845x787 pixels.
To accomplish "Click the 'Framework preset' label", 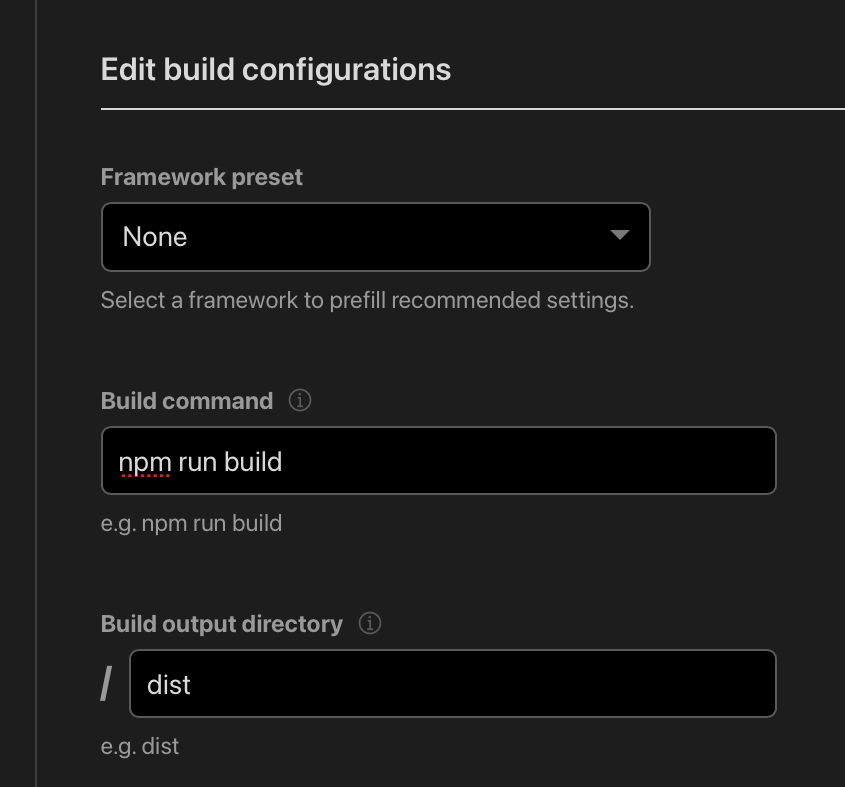I will (202, 178).
